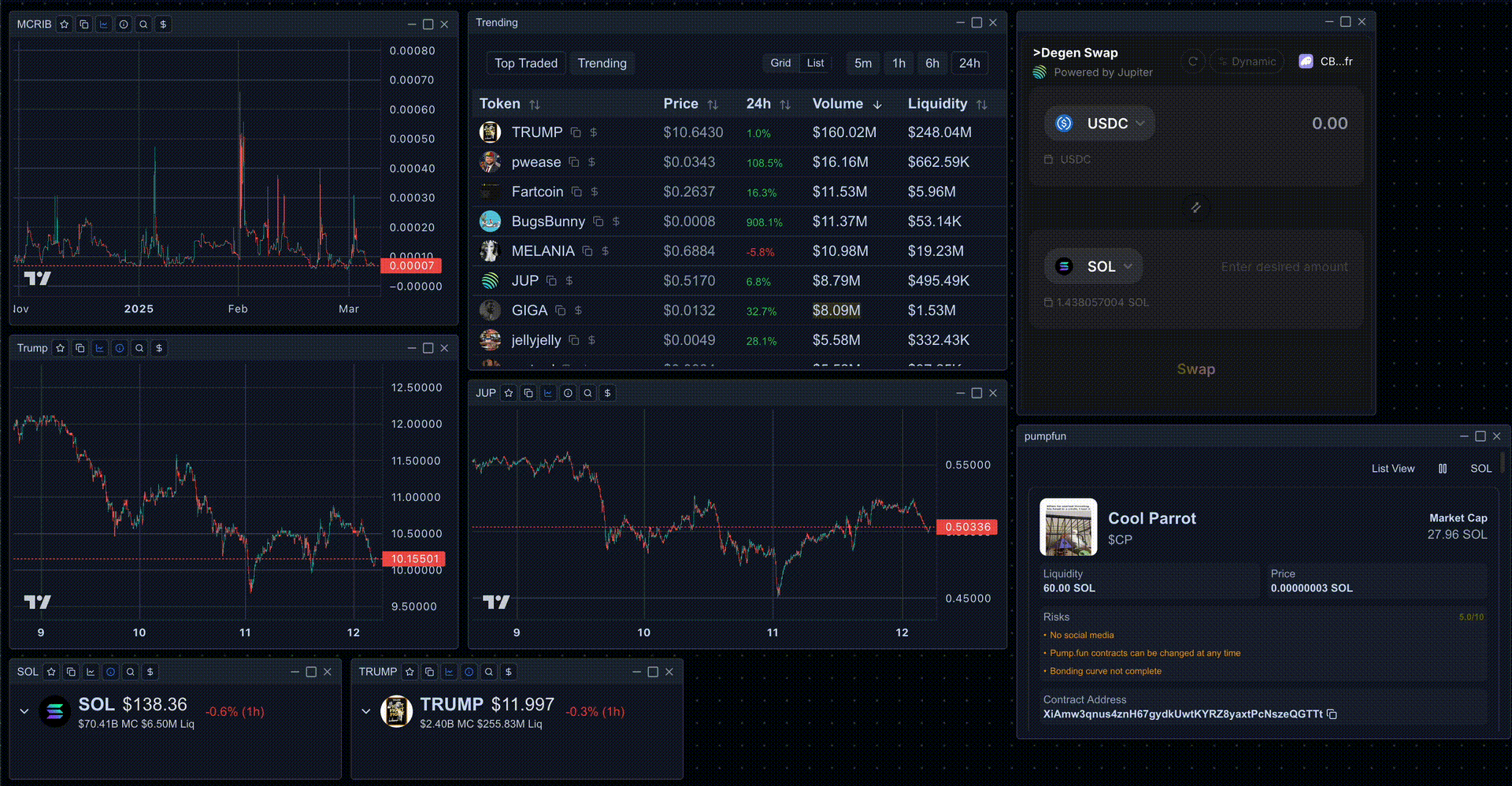Star the TRUMP ticker panel
The width and height of the screenshot is (1512, 786).
point(409,672)
